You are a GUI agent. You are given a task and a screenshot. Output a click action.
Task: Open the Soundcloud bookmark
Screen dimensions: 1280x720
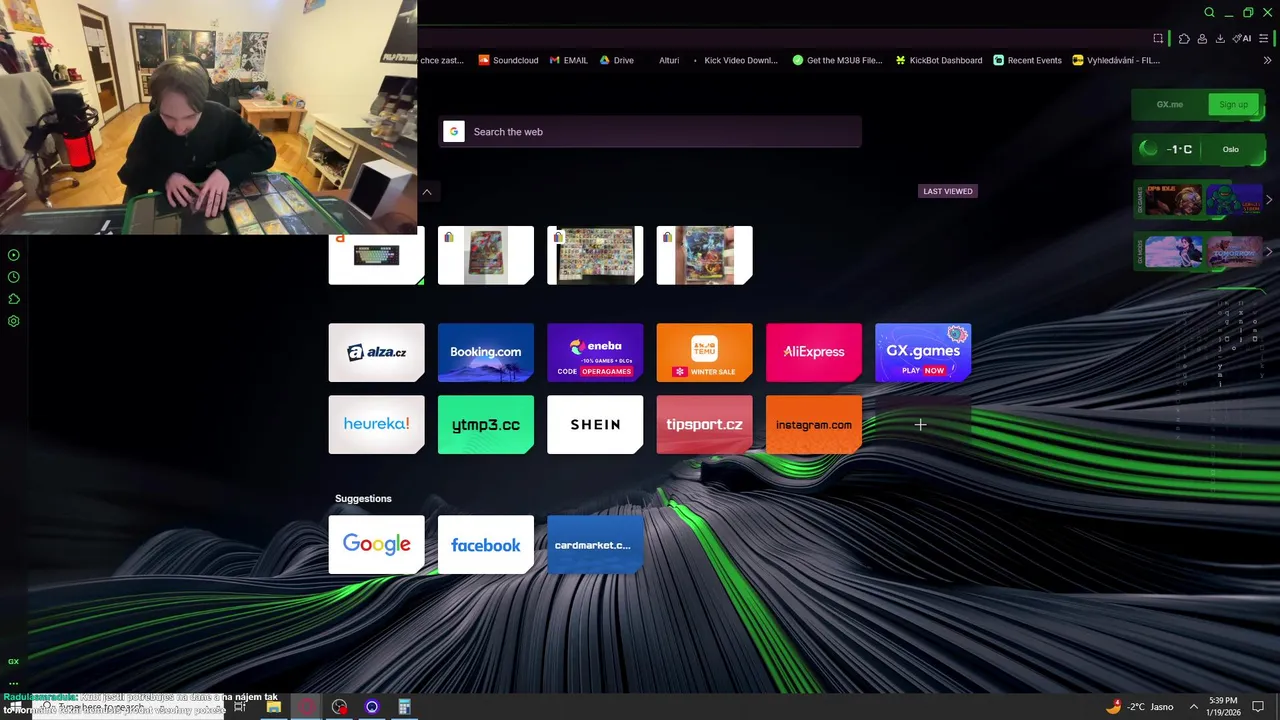[508, 60]
